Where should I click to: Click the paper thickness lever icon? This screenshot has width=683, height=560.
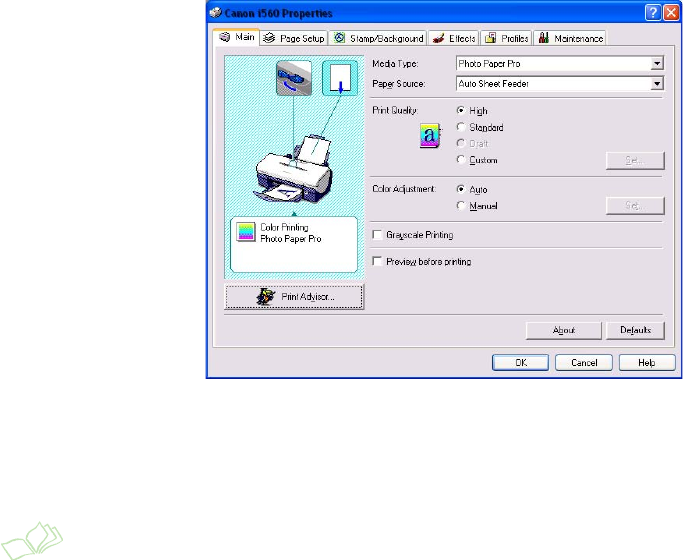[x=294, y=78]
